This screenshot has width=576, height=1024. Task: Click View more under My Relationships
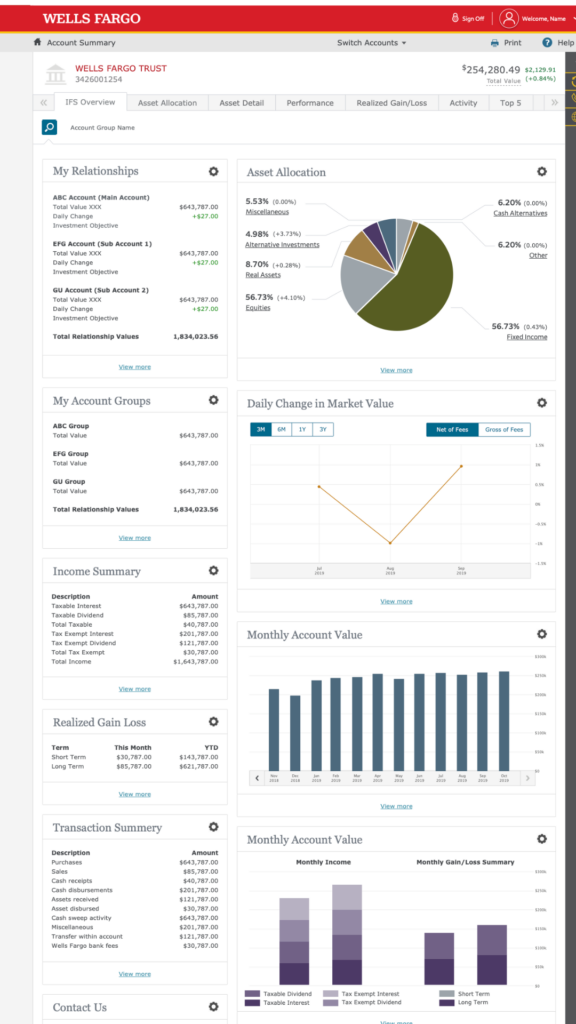pyautogui.click(x=135, y=367)
